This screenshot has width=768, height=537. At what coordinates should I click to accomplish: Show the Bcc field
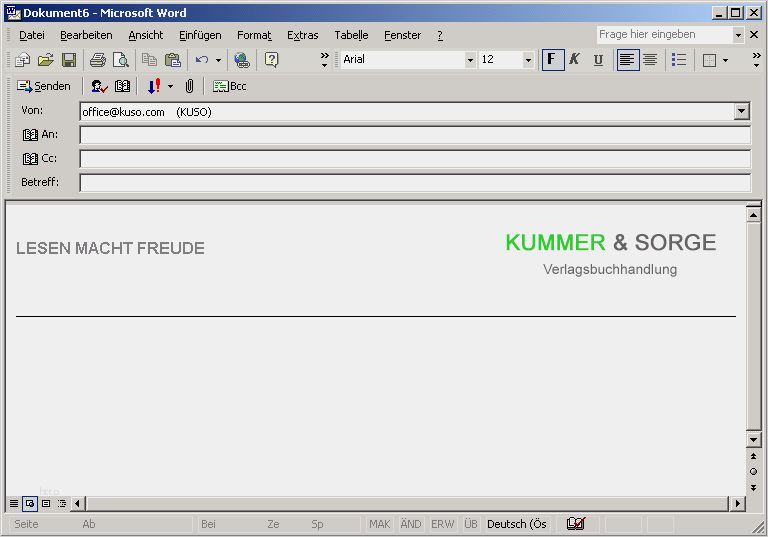229,86
